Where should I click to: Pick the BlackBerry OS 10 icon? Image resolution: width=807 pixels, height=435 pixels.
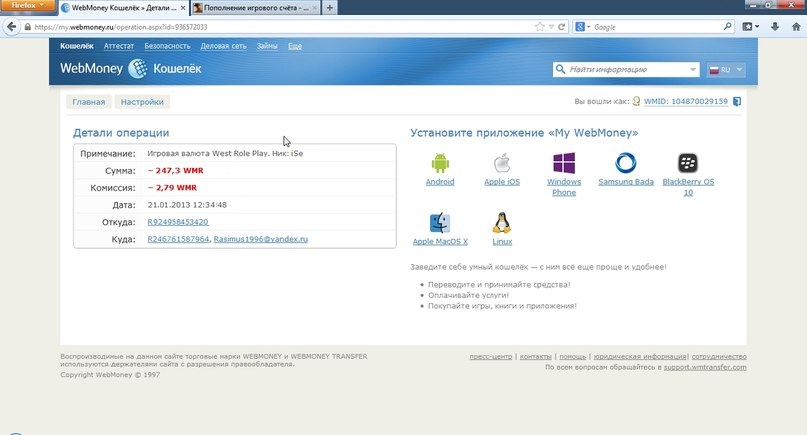click(x=688, y=163)
